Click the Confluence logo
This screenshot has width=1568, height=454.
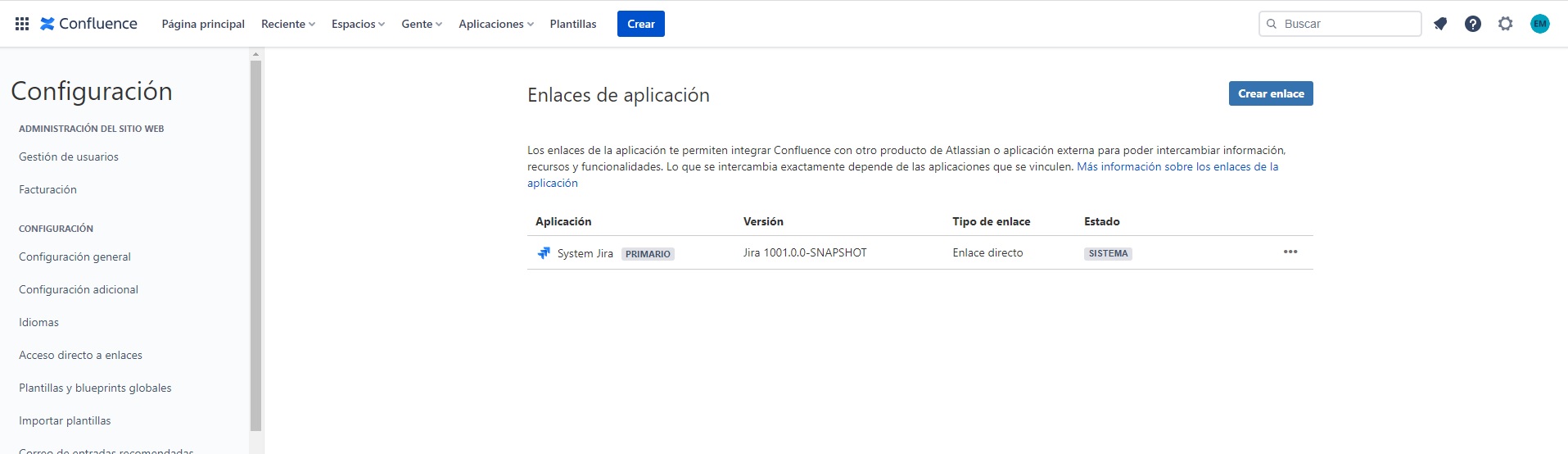(x=88, y=24)
